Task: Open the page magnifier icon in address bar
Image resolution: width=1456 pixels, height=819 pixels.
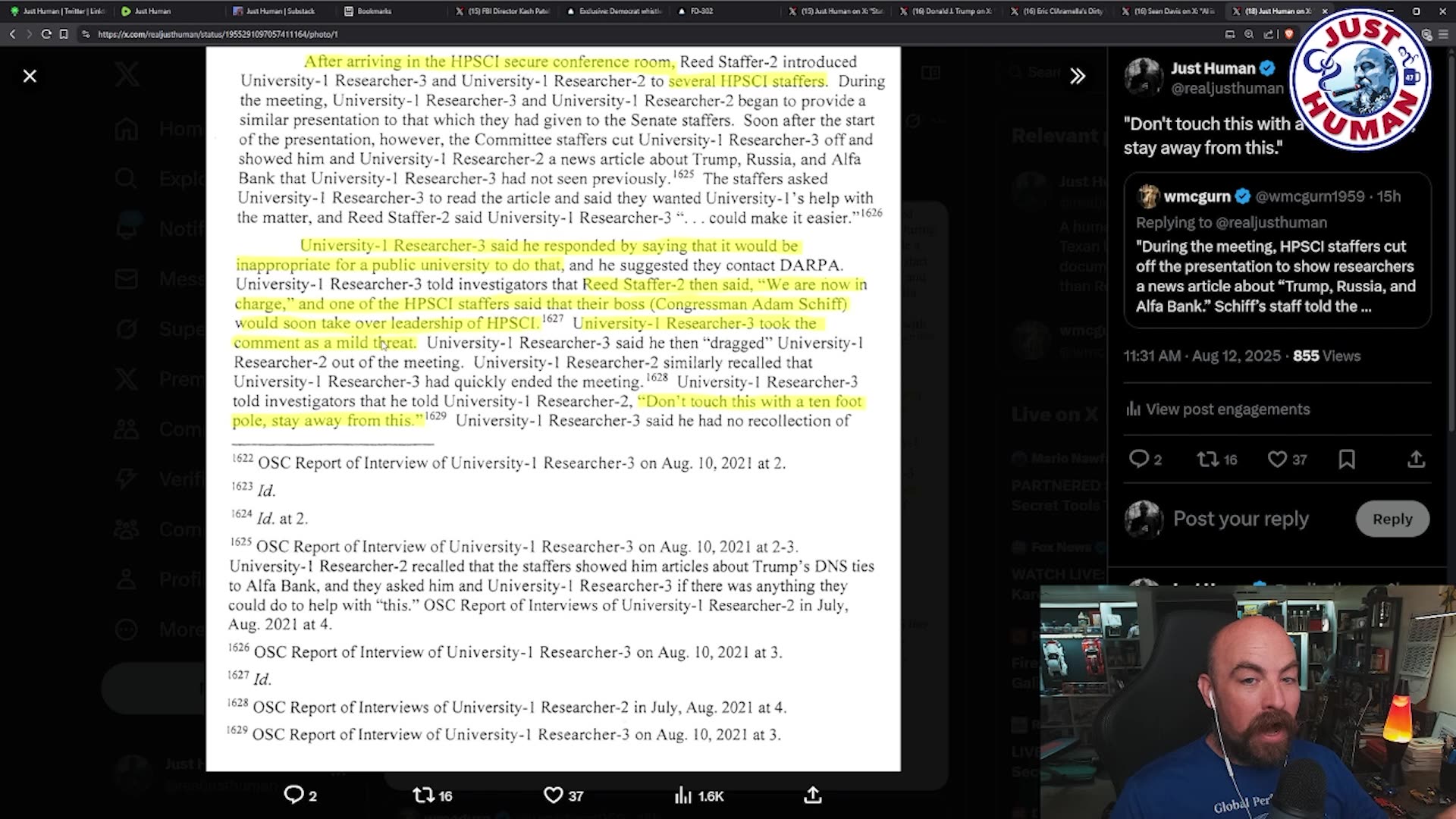Action: [x=1248, y=34]
